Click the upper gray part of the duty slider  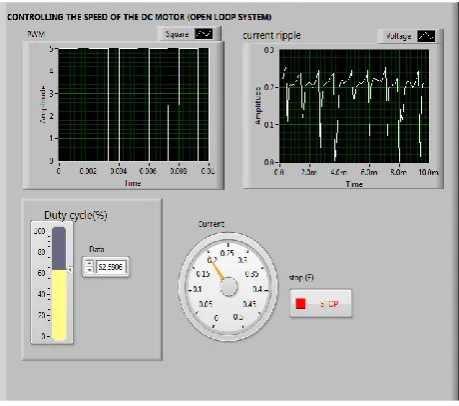[x=59, y=249]
